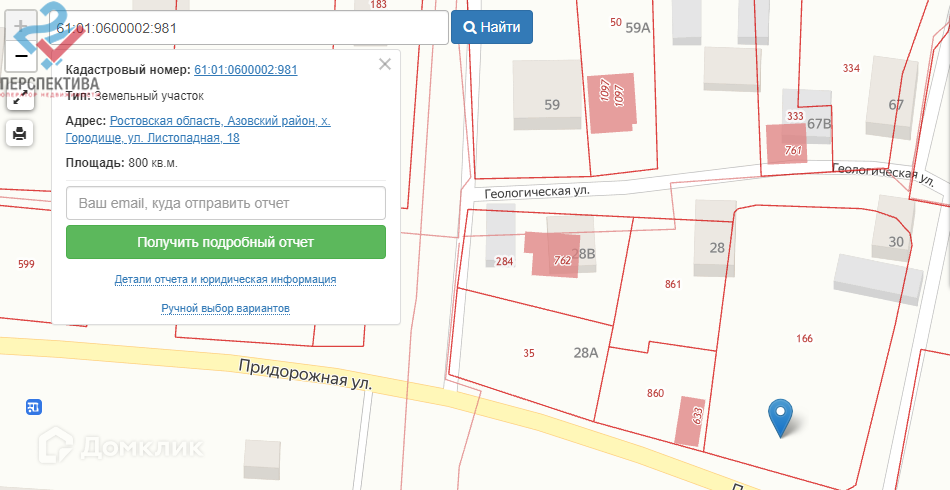Click parcel number 860 on map
The height and width of the screenshot is (490, 950).
click(656, 393)
